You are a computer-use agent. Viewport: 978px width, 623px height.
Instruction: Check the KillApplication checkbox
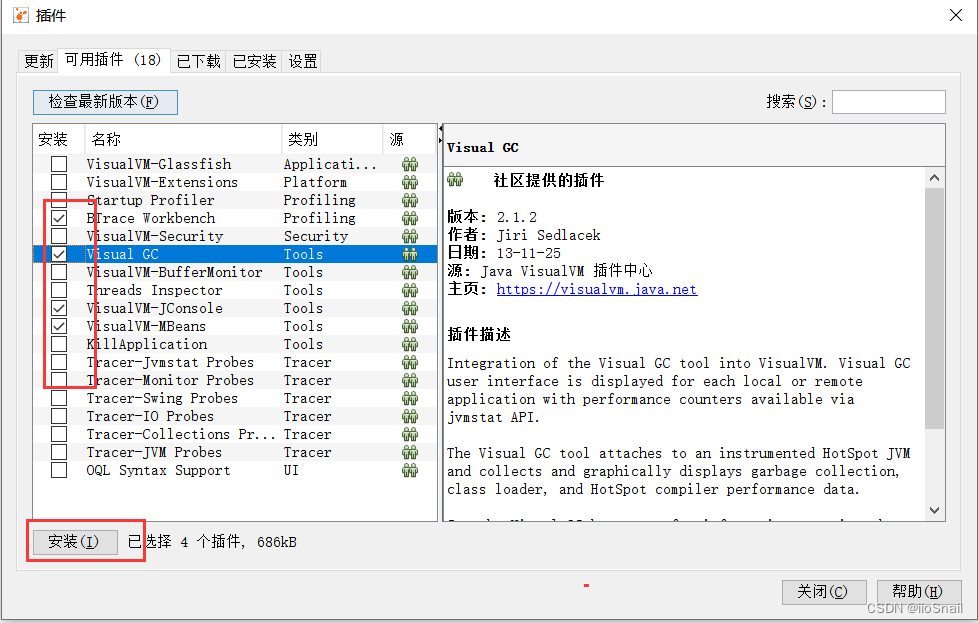click(59, 344)
